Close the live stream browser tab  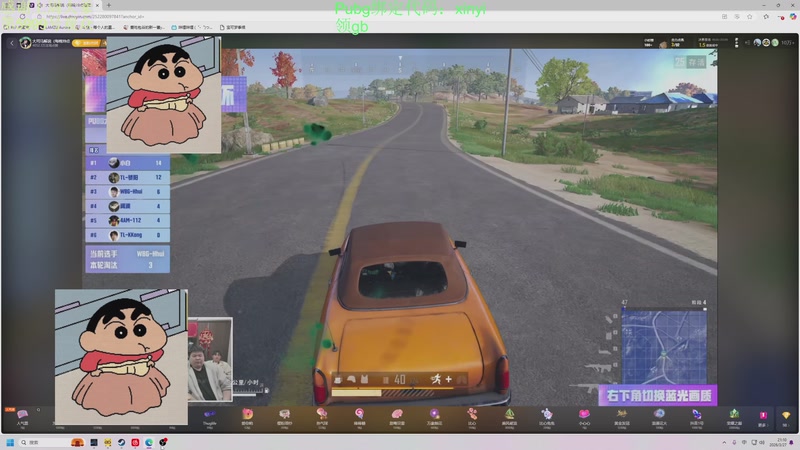pos(97,5)
